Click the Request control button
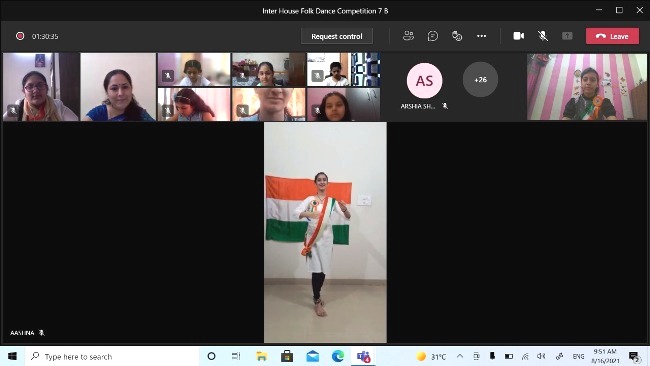Viewport: 650px width, 366px height. [337, 36]
